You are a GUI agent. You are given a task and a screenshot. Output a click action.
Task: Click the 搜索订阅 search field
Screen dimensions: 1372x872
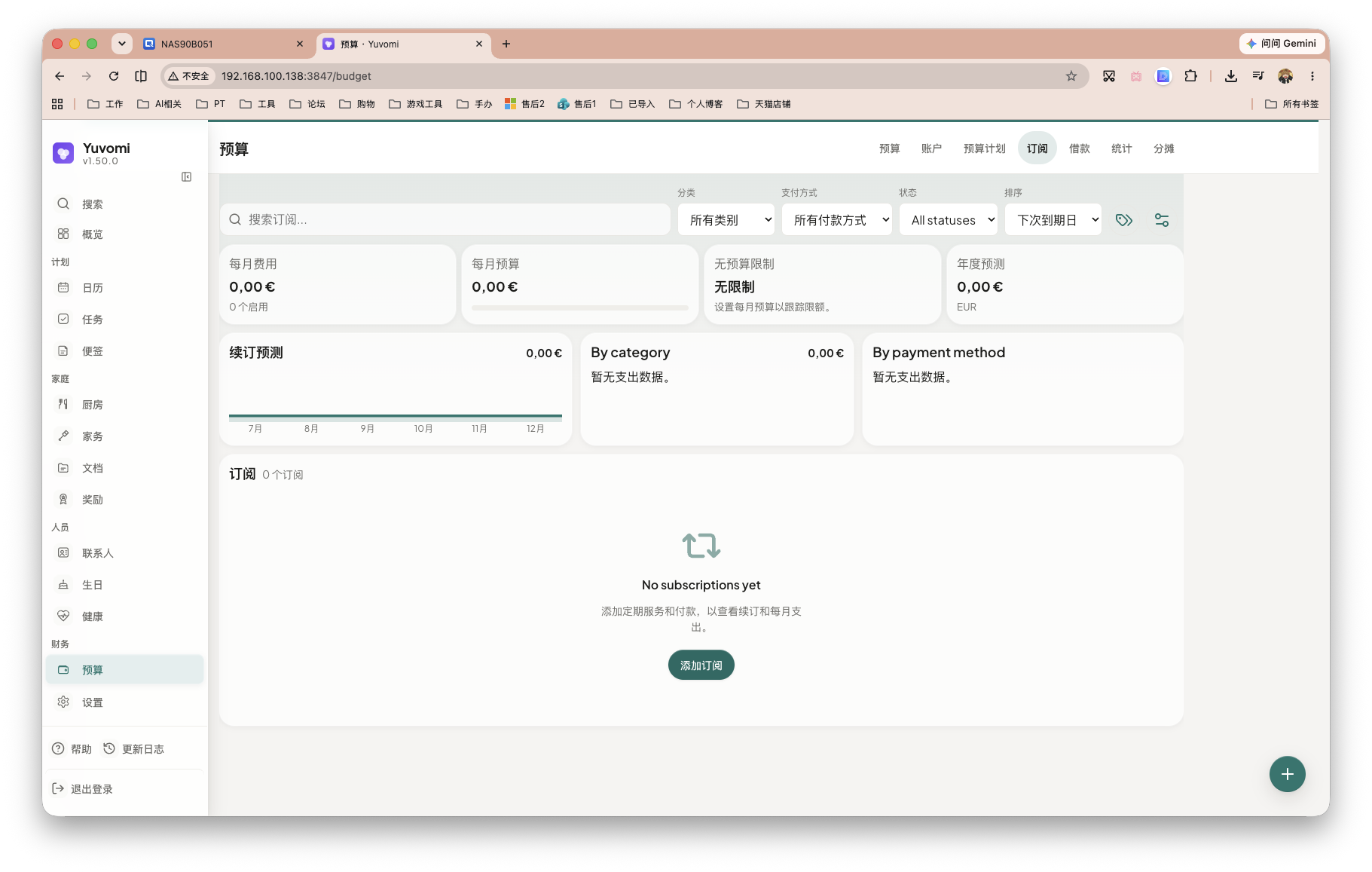tap(445, 219)
